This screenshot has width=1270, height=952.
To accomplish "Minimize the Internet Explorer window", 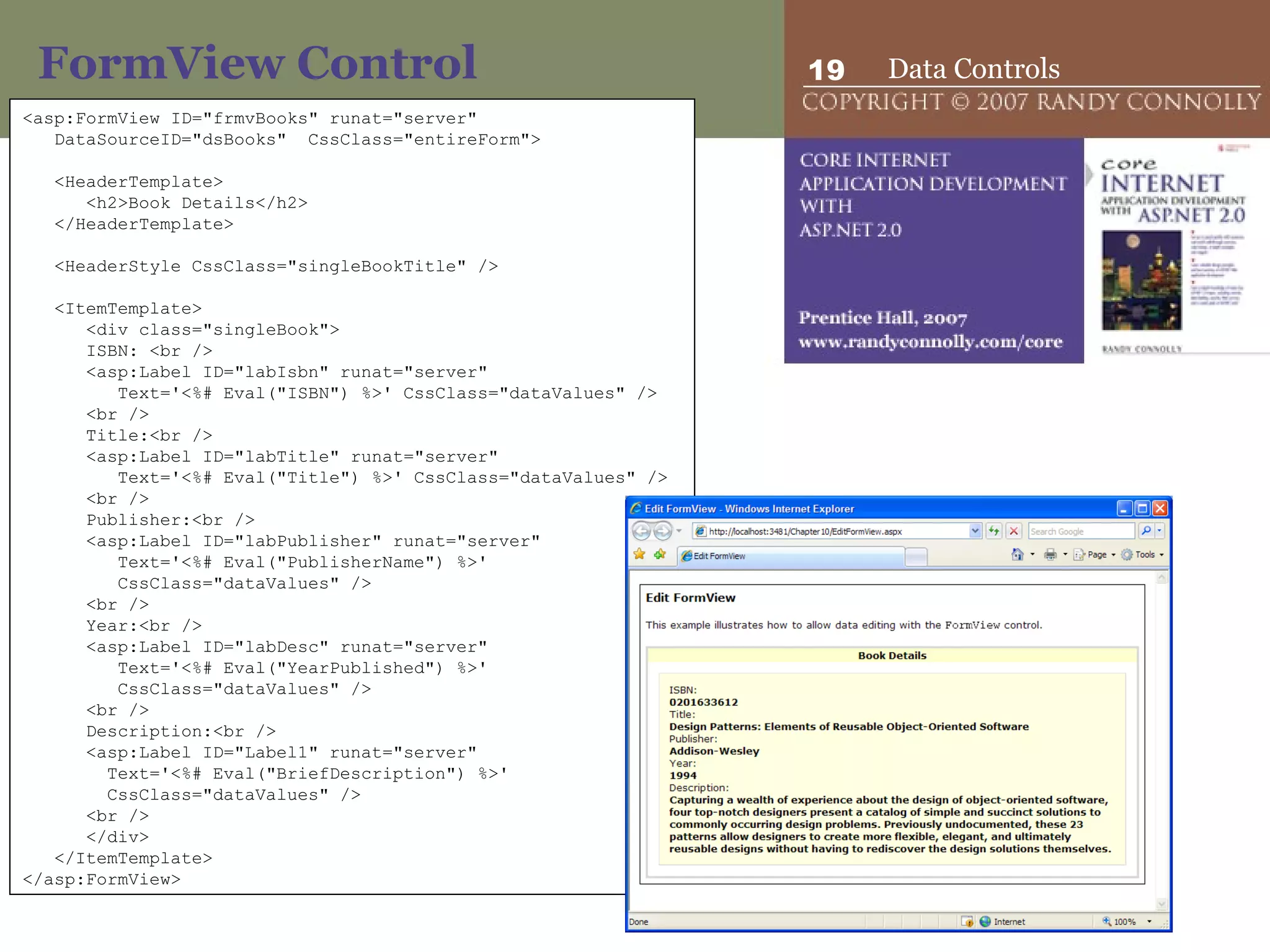I will coord(1124,509).
